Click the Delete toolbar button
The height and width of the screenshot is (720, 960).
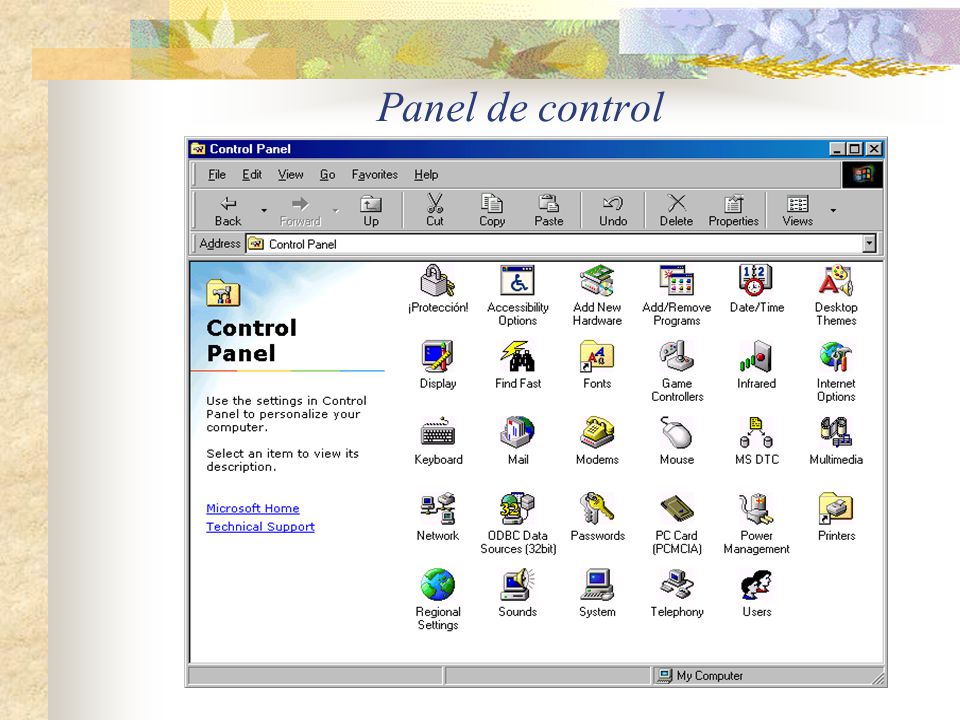coord(676,211)
